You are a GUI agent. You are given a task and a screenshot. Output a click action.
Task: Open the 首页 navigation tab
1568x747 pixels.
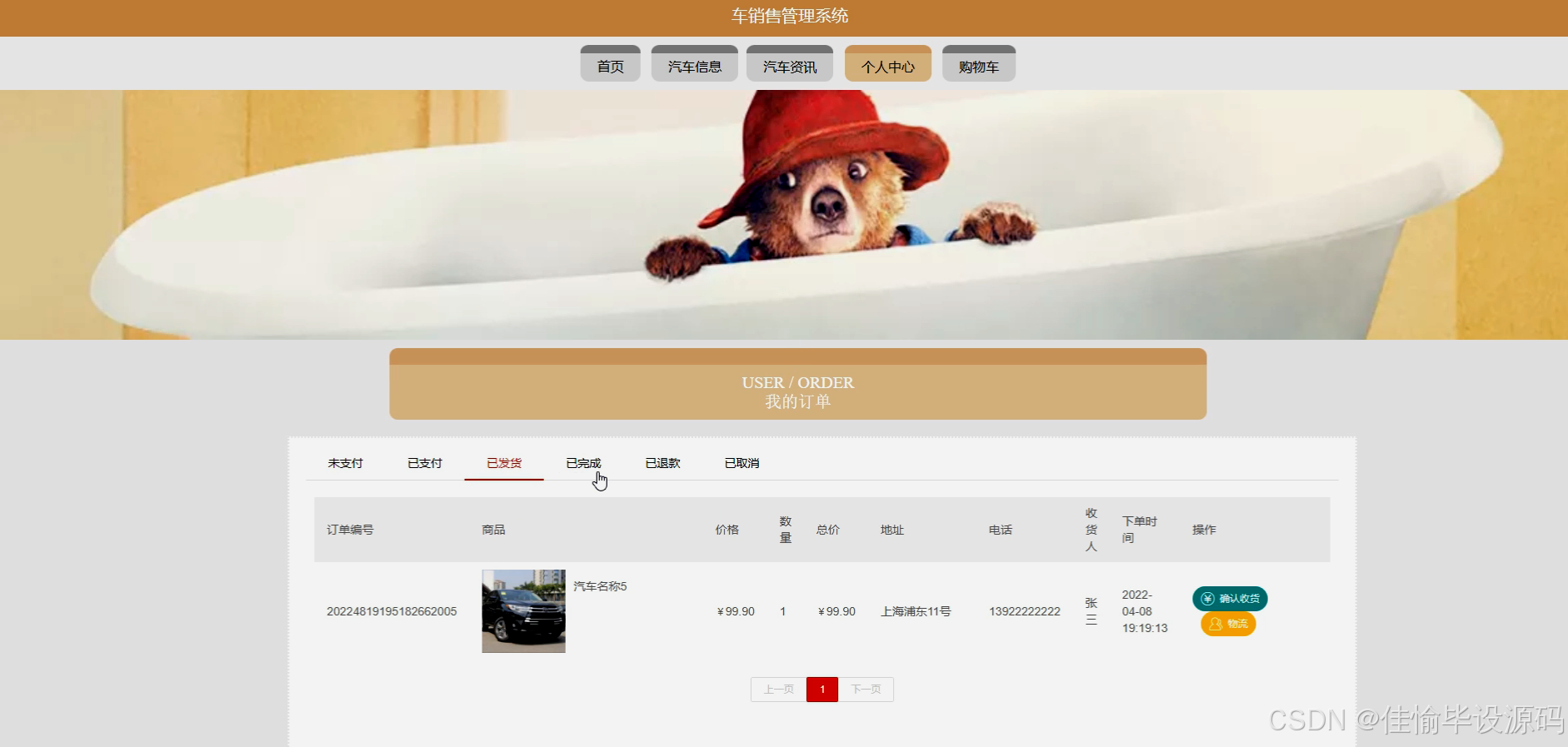point(610,64)
